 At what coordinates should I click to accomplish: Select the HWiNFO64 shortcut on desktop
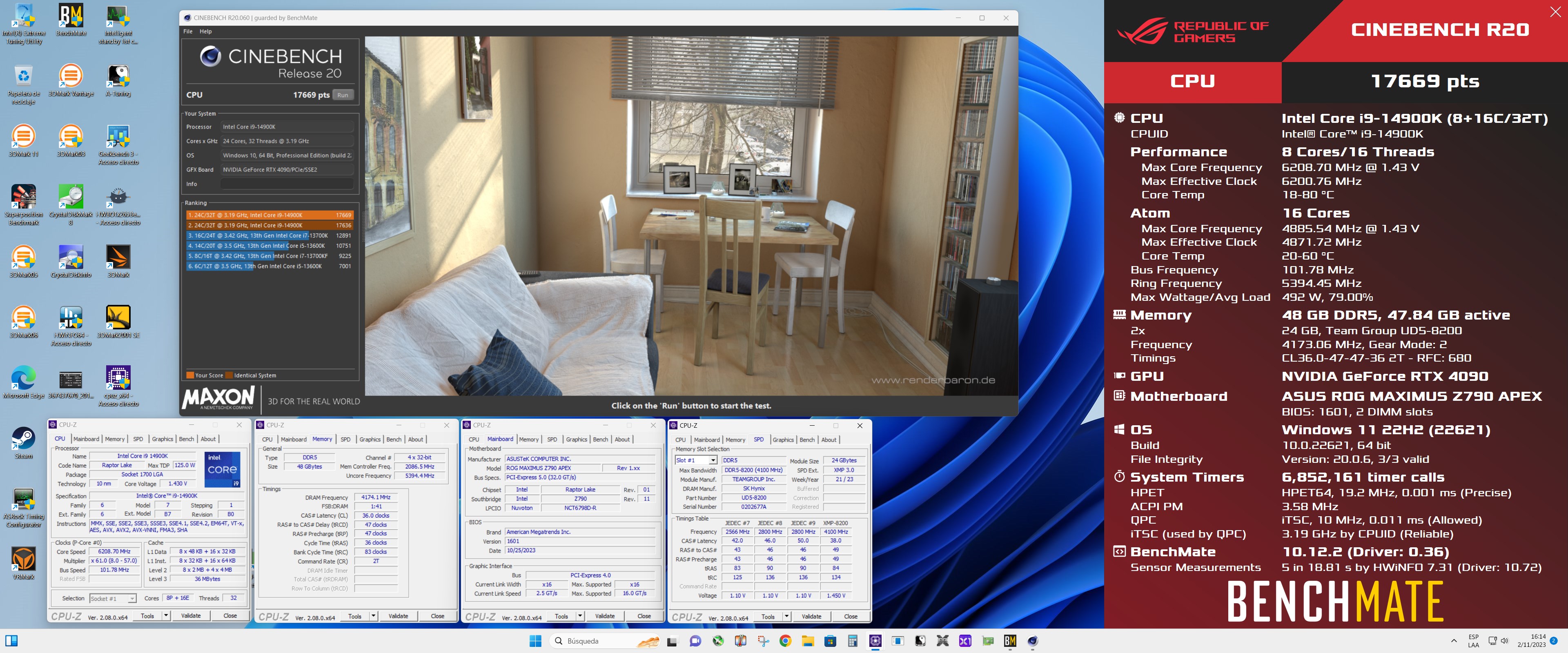[71, 326]
